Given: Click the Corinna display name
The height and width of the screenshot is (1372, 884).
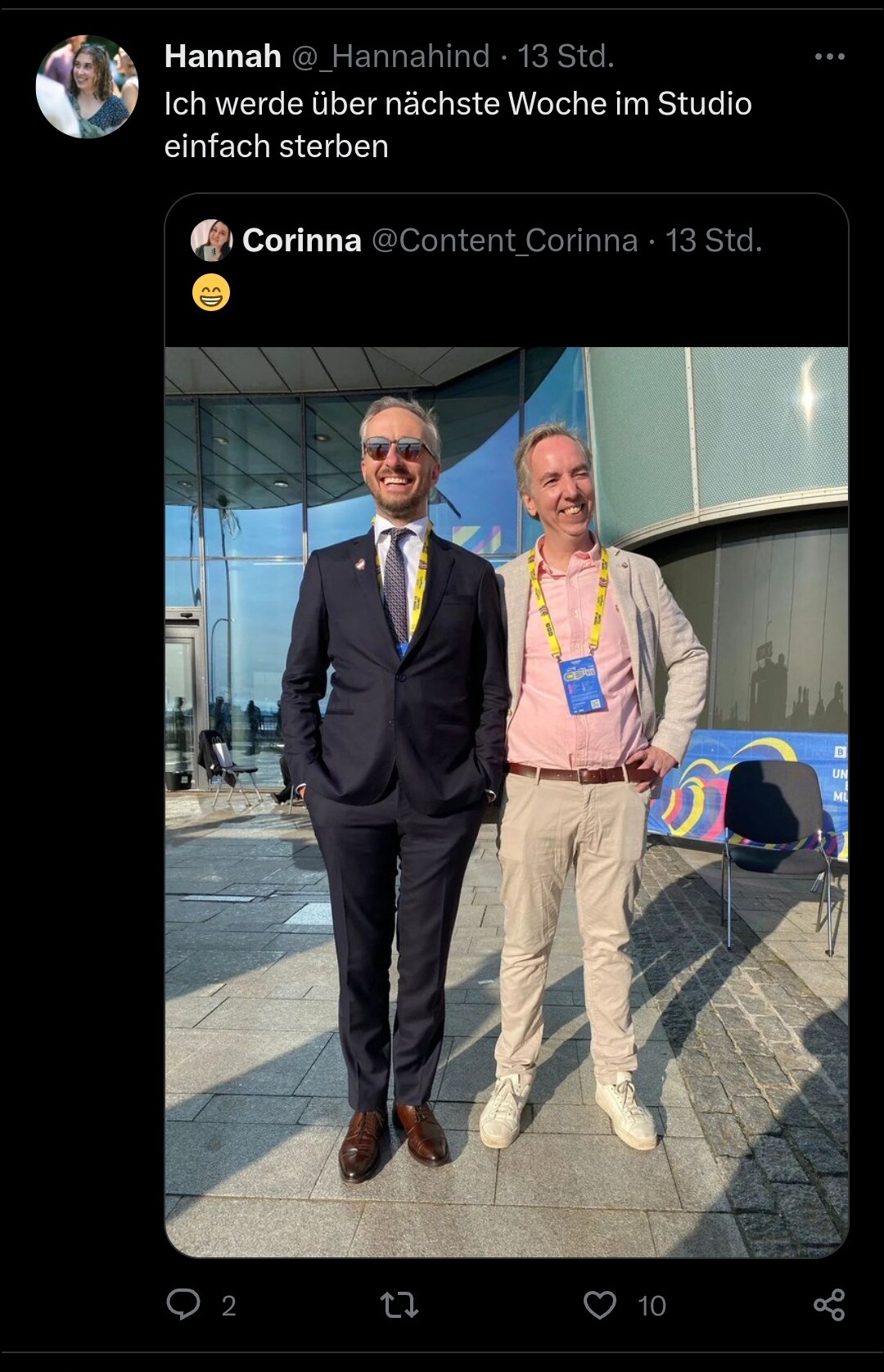Looking at the screenshot, I should [x=302, y=241].
